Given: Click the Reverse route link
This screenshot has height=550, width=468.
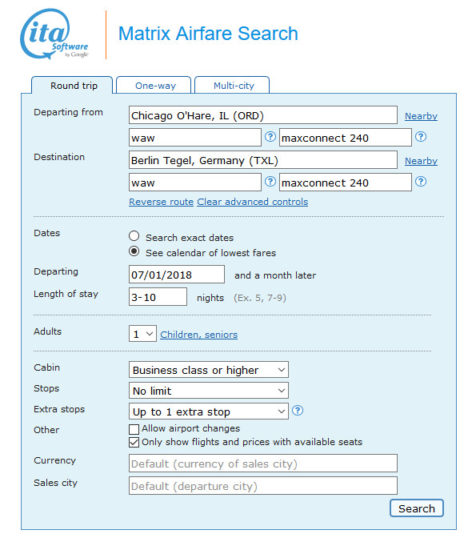Looking at the screenshot, I should 161,202.
